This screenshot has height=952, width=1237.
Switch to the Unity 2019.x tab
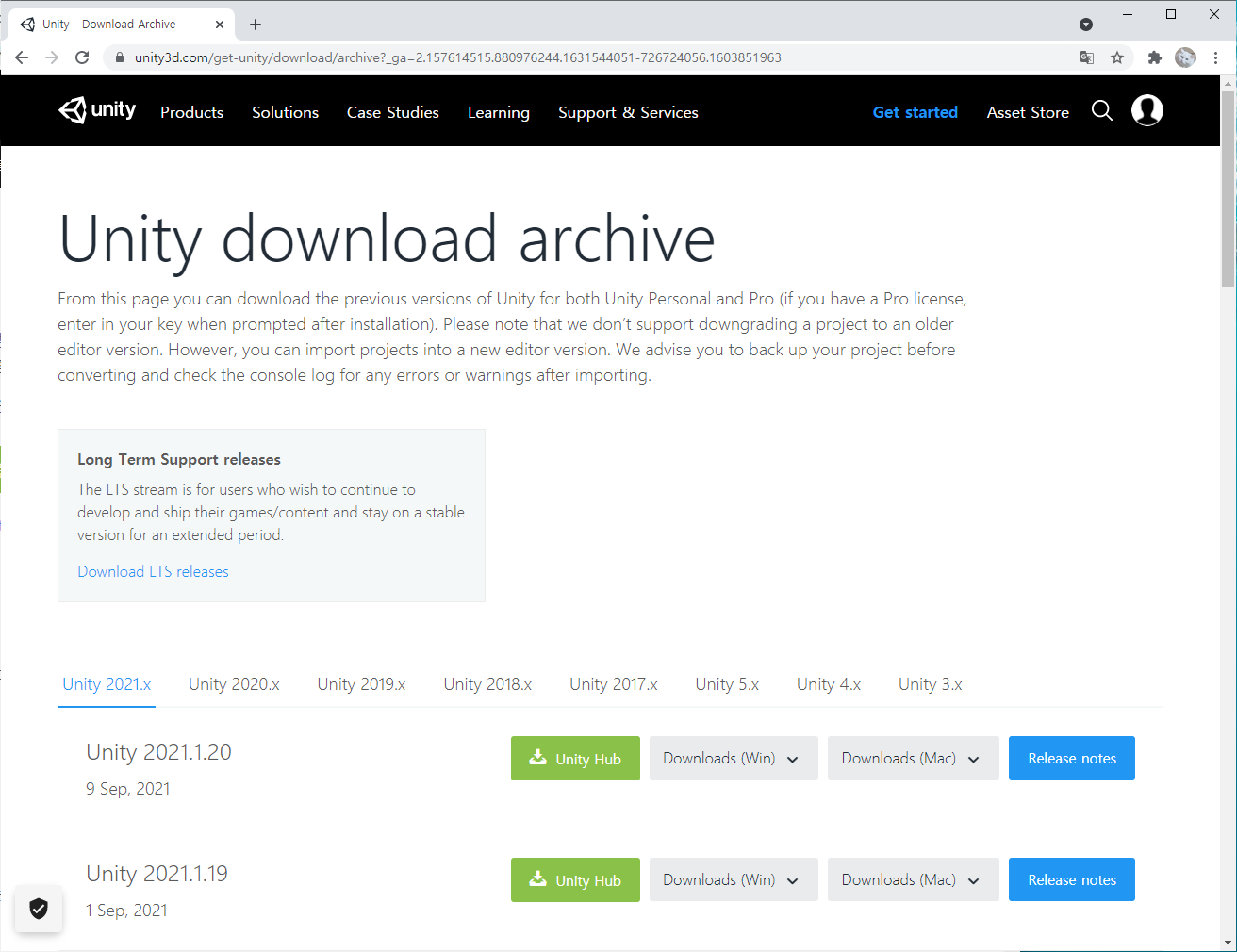(361, 684)
